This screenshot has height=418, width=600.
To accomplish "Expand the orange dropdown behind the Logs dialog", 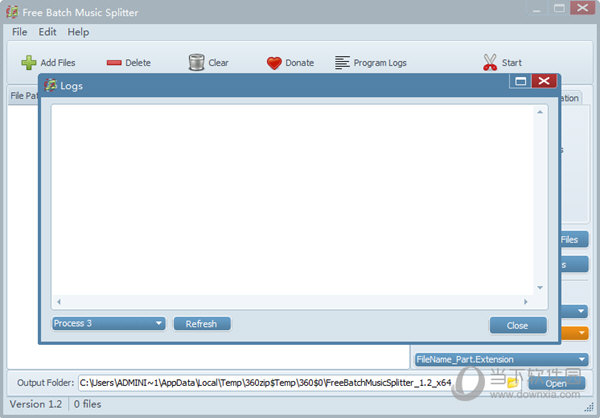I will [x=575, y=333].
